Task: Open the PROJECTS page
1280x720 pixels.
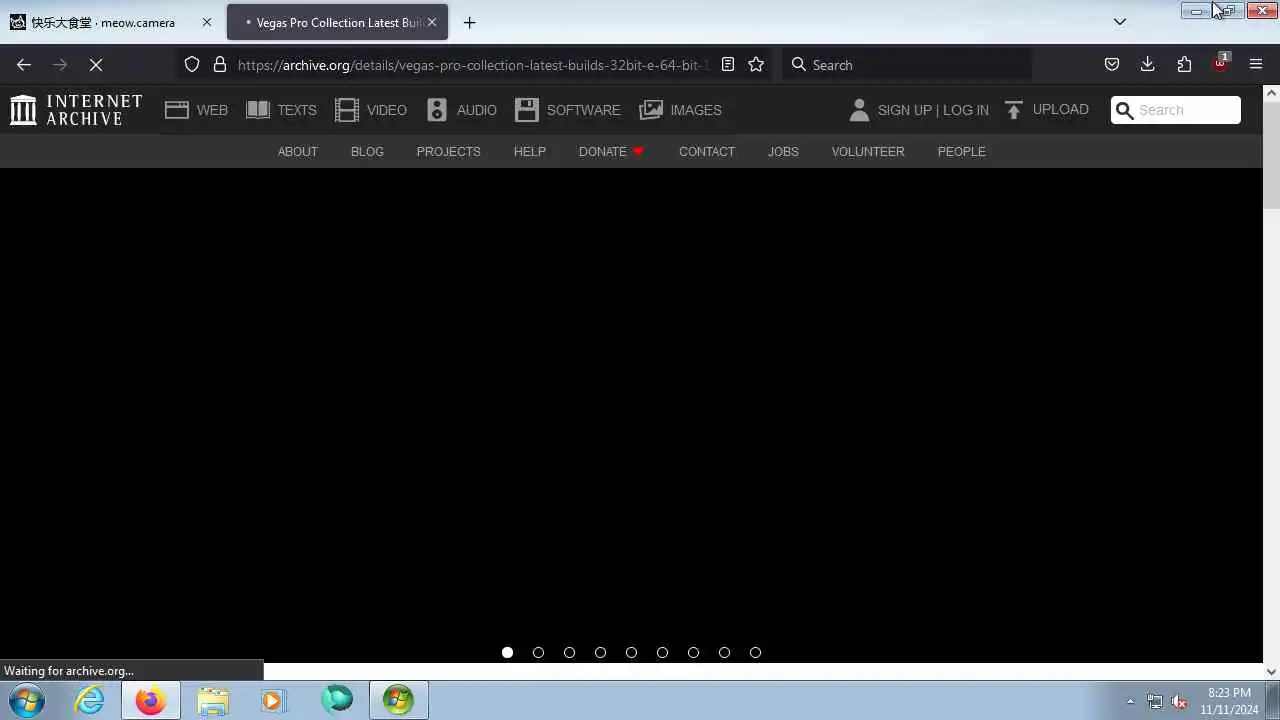Action: click(x=449, y=152)
